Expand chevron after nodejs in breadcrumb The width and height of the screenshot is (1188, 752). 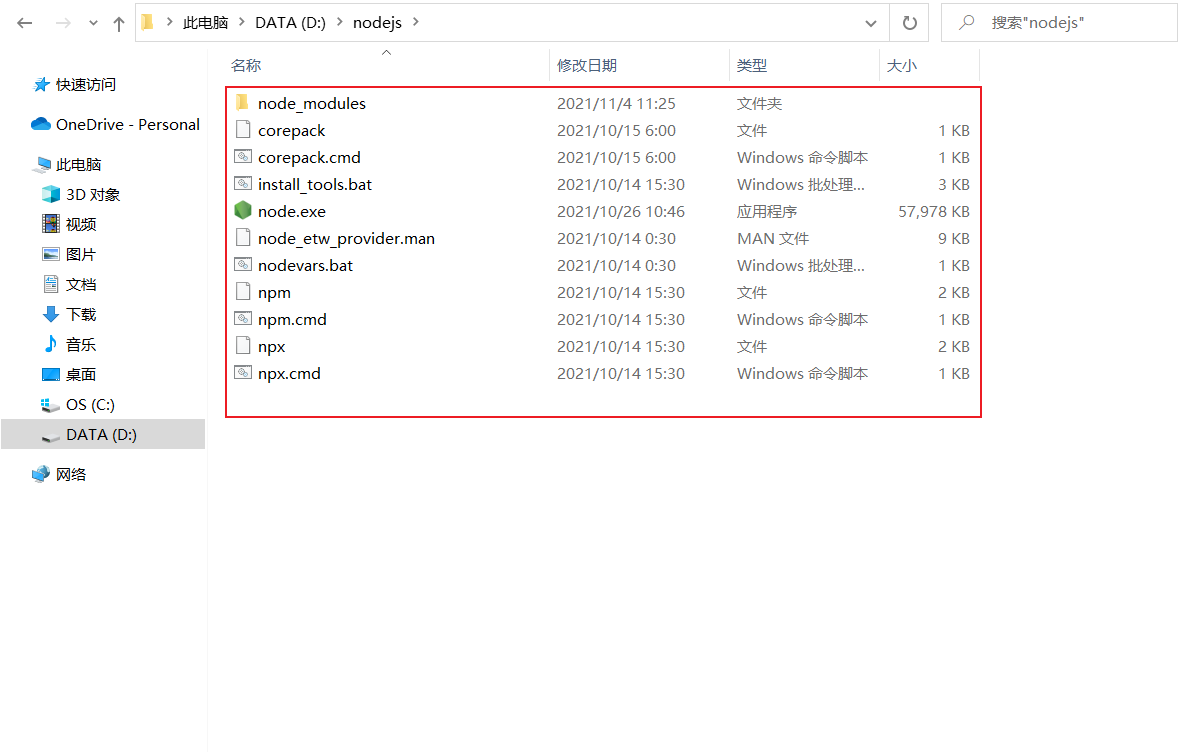point(415,22)
